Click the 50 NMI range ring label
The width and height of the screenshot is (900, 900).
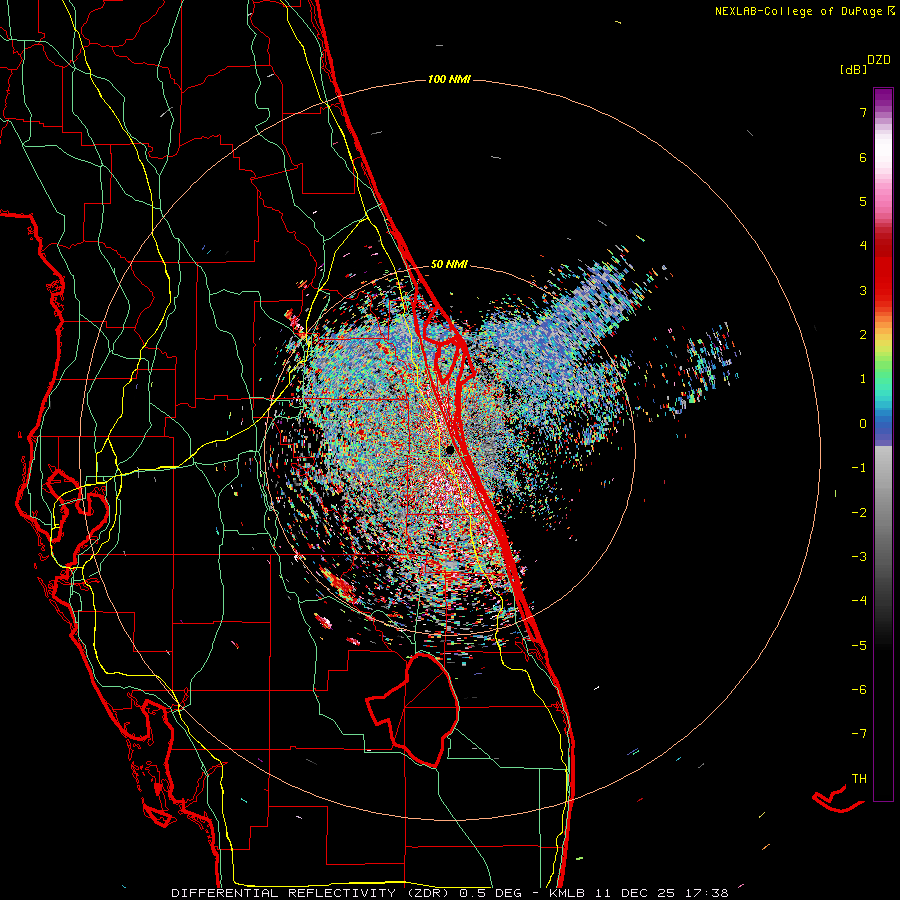tap(449, 264)
